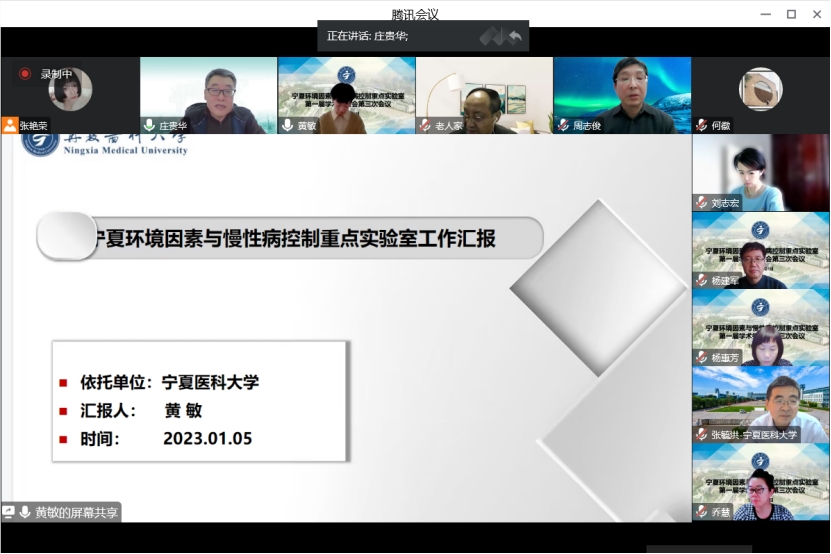This screenshot has width=831, height=554.
Task: Click 何徽's avatar tile
Action: (761, 90)
